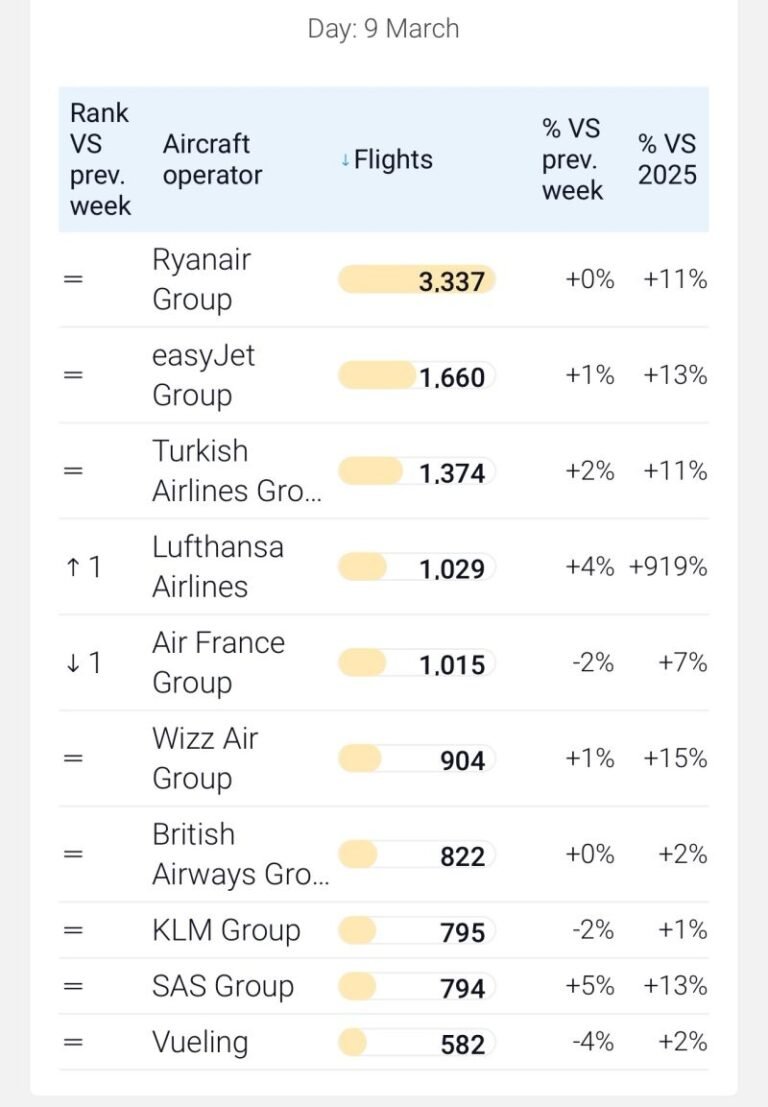Click Vueling equal-rank indicator
Viewport: 768px width, 1107px height.
tap(73, 1043)
